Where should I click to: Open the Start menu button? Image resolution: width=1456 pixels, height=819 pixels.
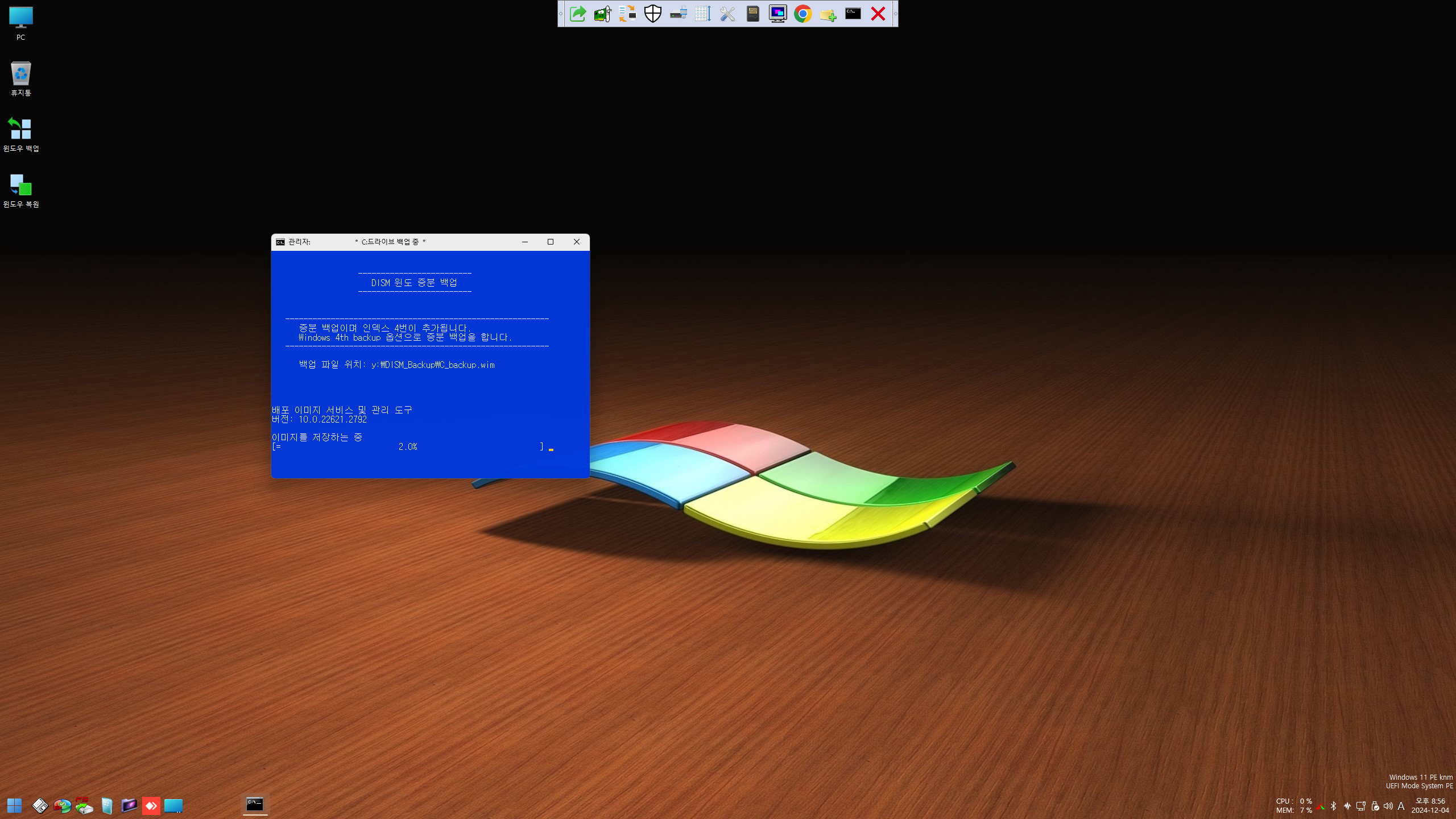15,805
